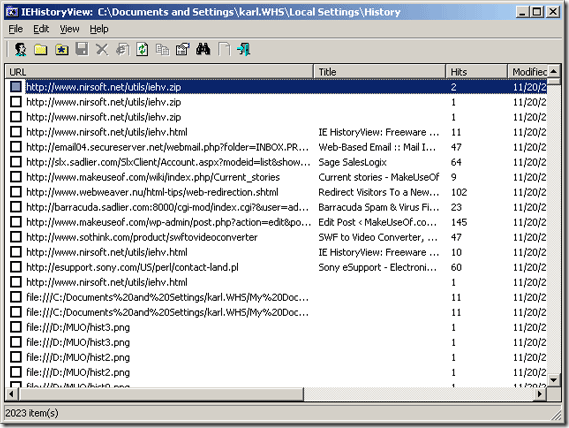This screenshot has height=428, width=569.
Task: Click the vertical scrollbar down arrow
Action: (554, 380)
